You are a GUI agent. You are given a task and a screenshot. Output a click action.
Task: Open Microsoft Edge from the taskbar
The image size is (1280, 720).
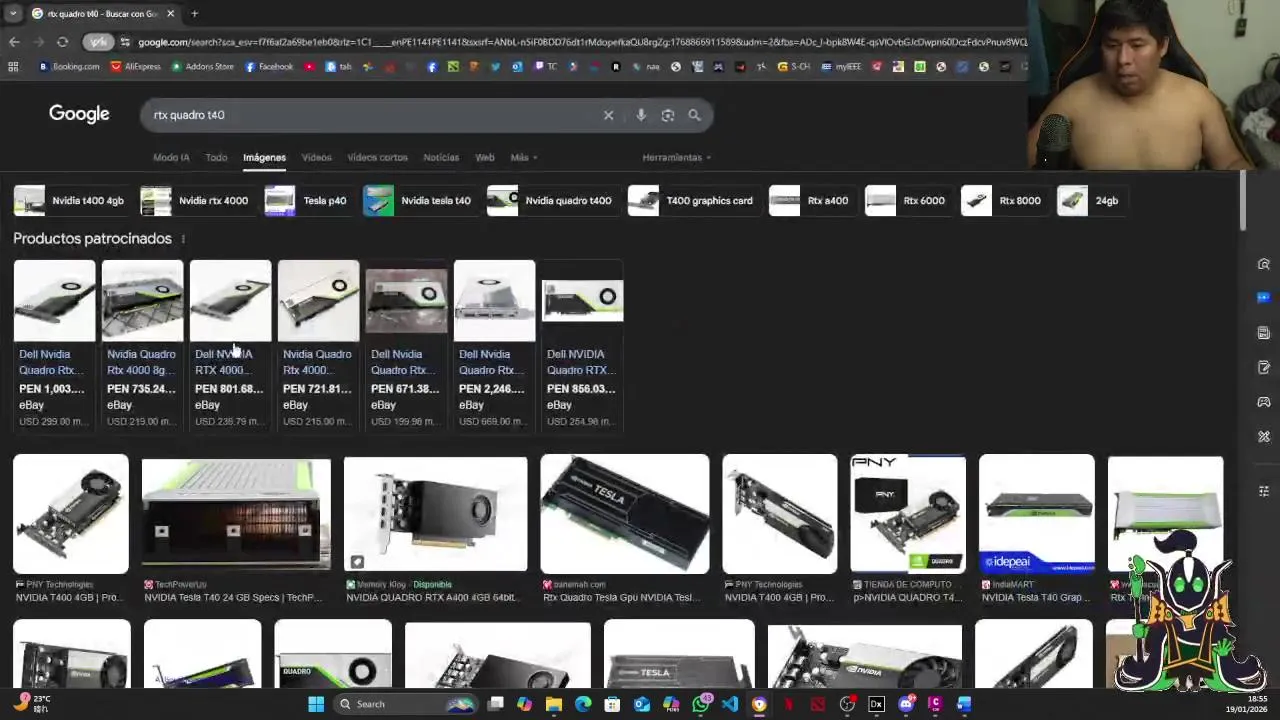click(583, 704)
